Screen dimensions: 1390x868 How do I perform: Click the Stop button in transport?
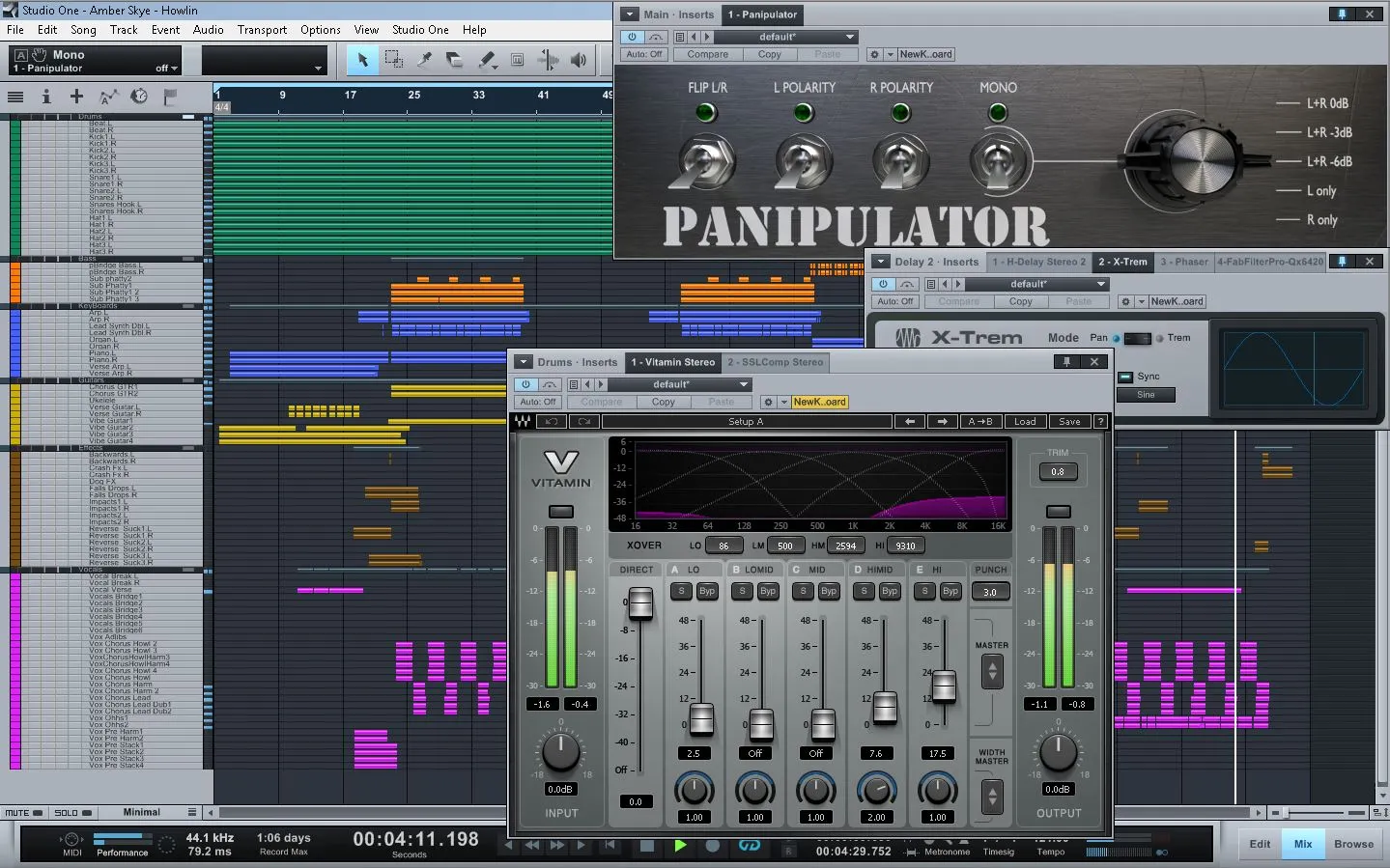[x=647, y=846]
